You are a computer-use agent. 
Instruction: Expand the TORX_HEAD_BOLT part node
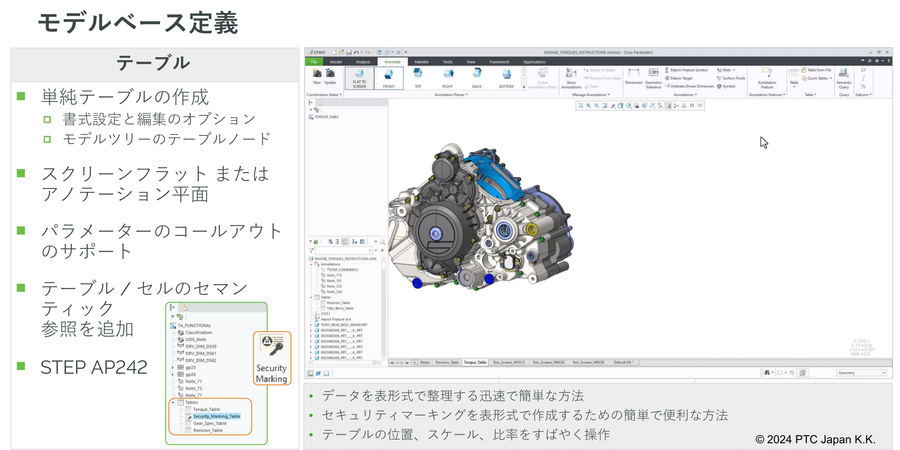click(x=311, y=324)
